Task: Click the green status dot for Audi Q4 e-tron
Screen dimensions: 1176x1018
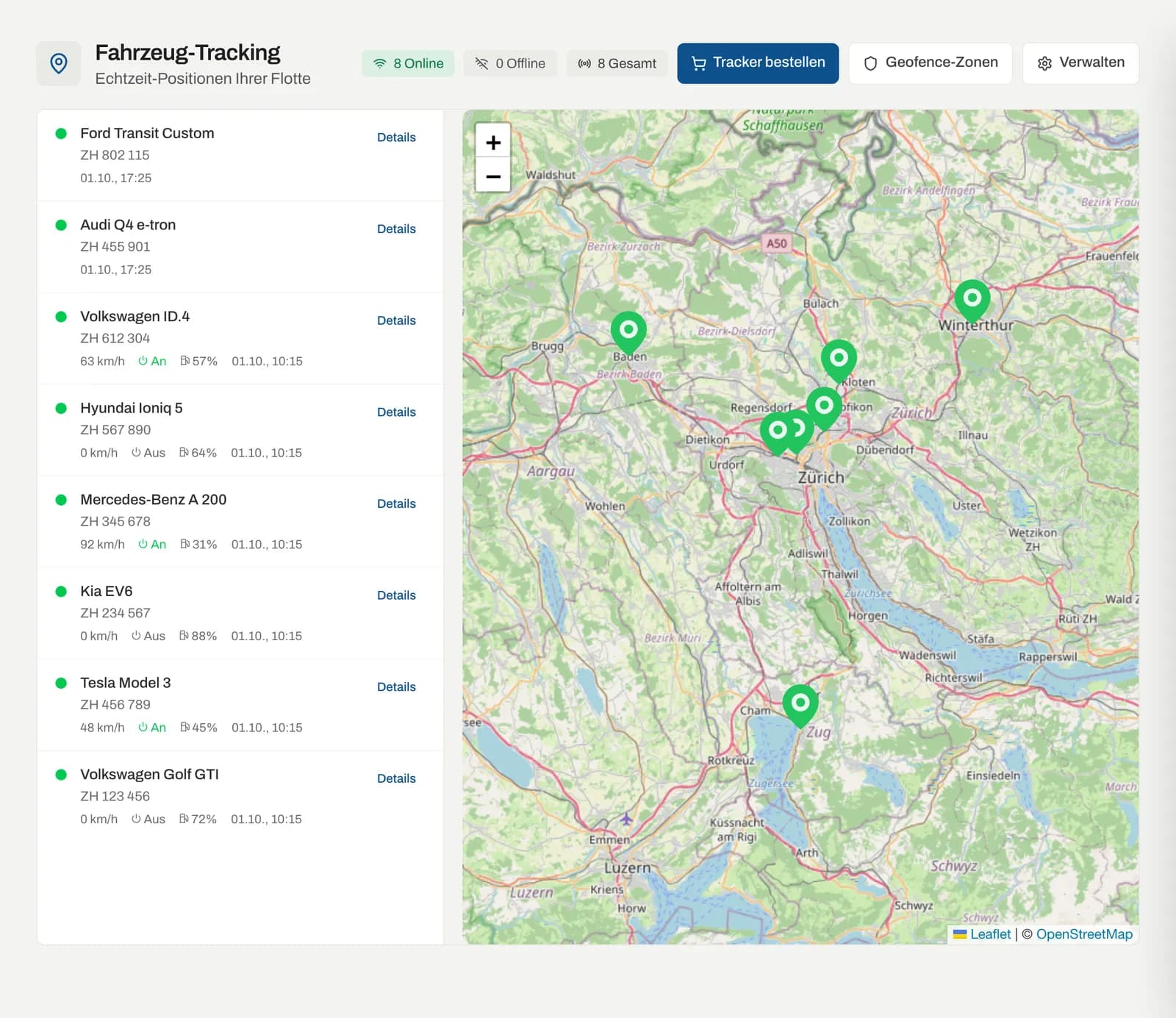Action: (61, 225)
